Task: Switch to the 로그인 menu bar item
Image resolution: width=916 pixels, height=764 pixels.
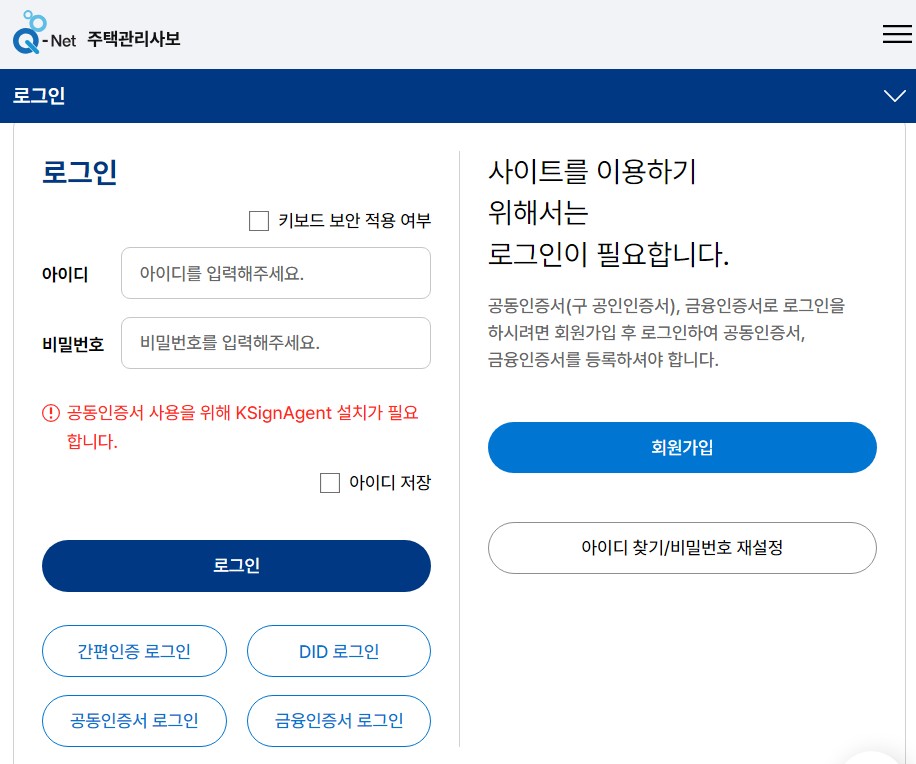Action: tap(38, 95)
